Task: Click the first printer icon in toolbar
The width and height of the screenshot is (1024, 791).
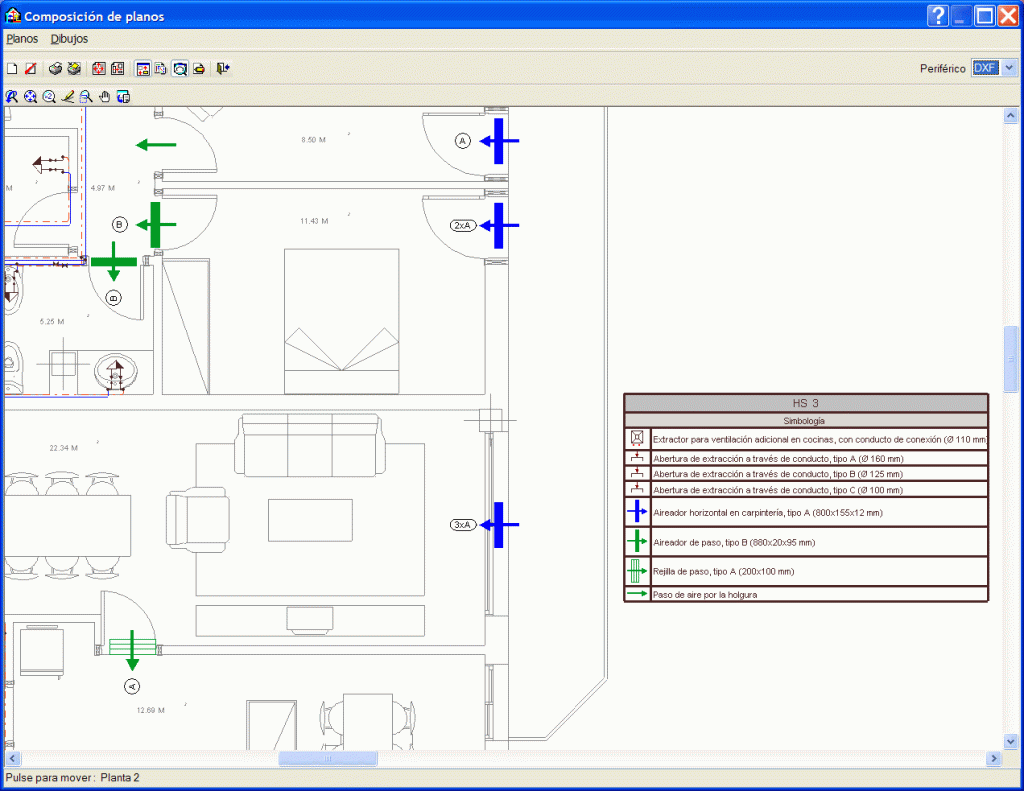Action: coord(56,69)
